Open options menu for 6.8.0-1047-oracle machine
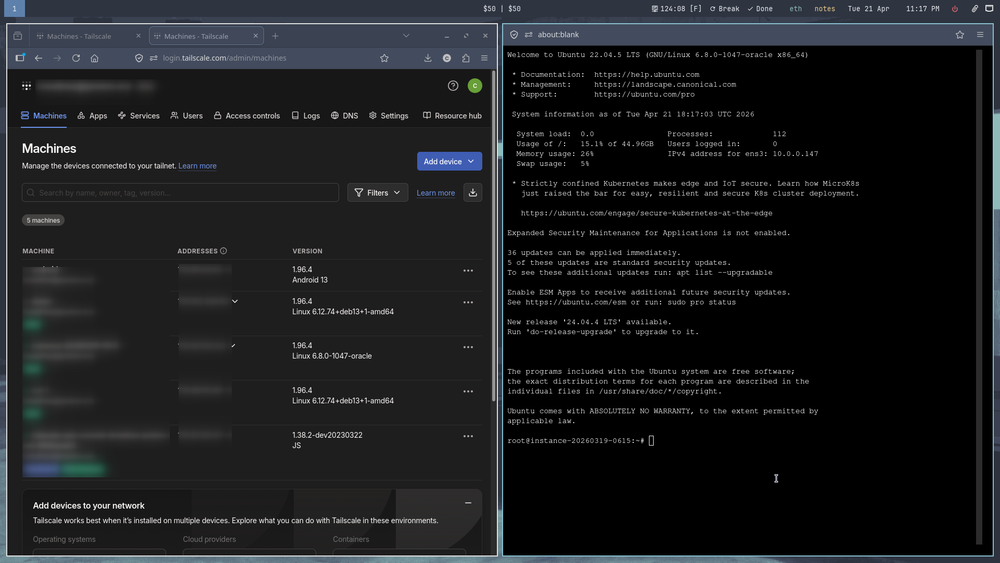Image resolution: width=1000 pixels, height=563 pixels. [x=468, y=347]
